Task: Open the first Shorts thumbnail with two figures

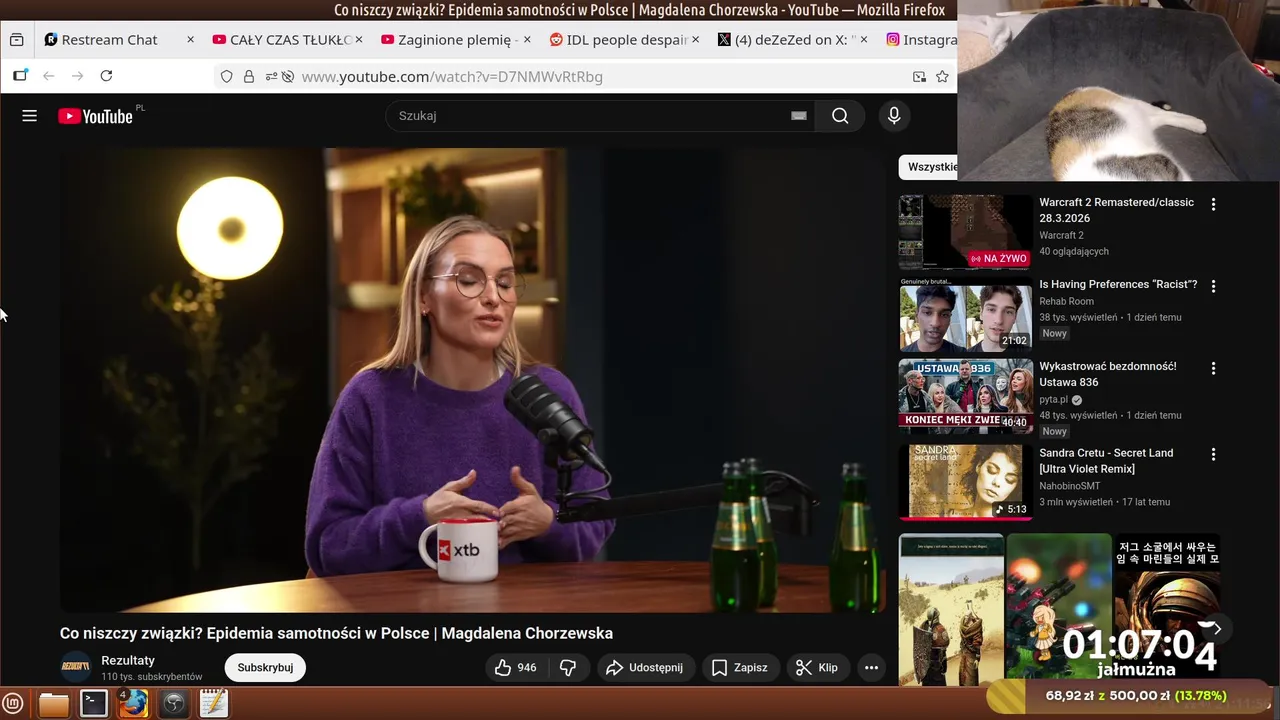Action: point(950,610)
